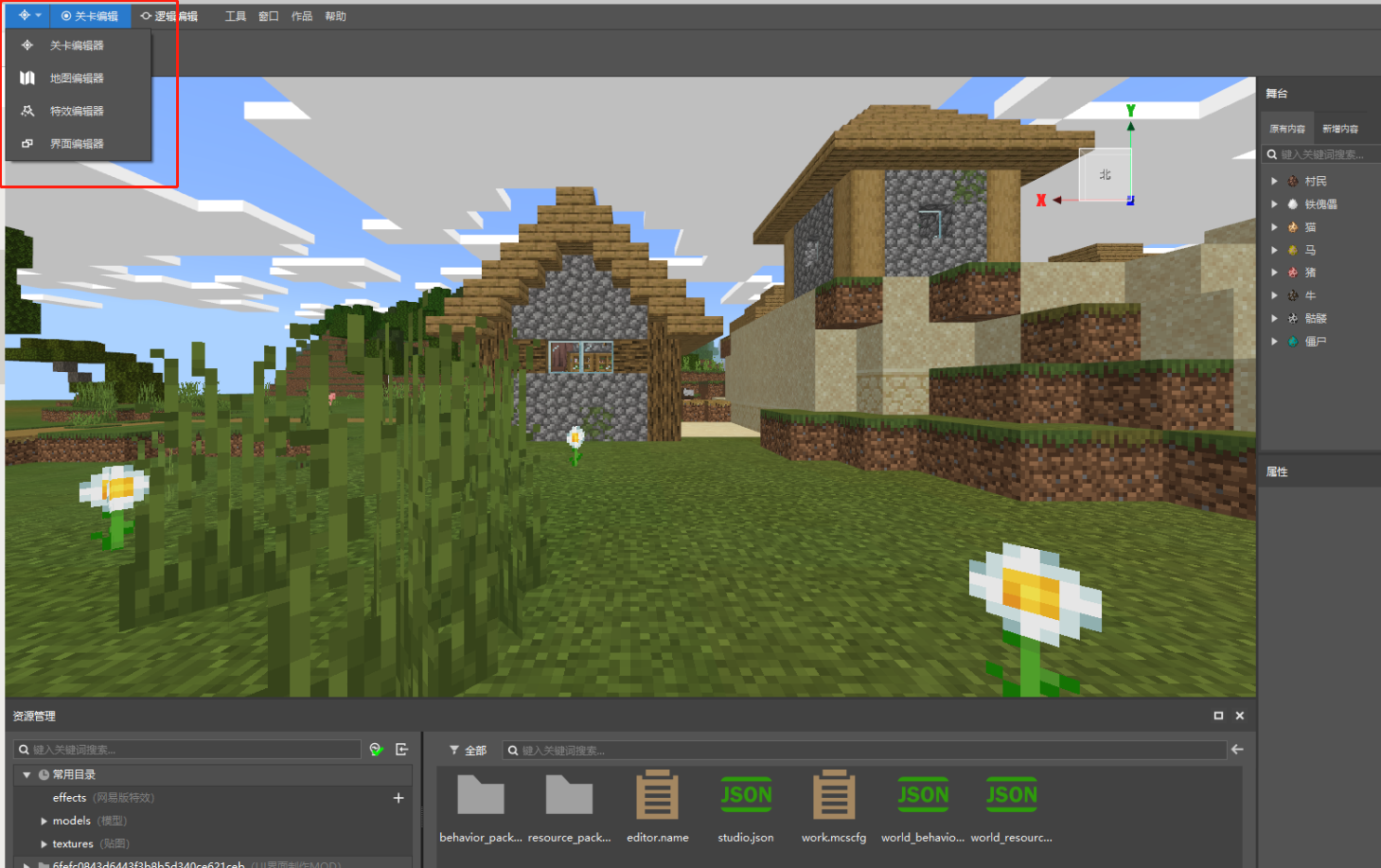This screenshot has height=868, width=1381.
Task: Click the 骷髅 spawn egg icon
Action: pyautogui.click(x=1293, y=318)
